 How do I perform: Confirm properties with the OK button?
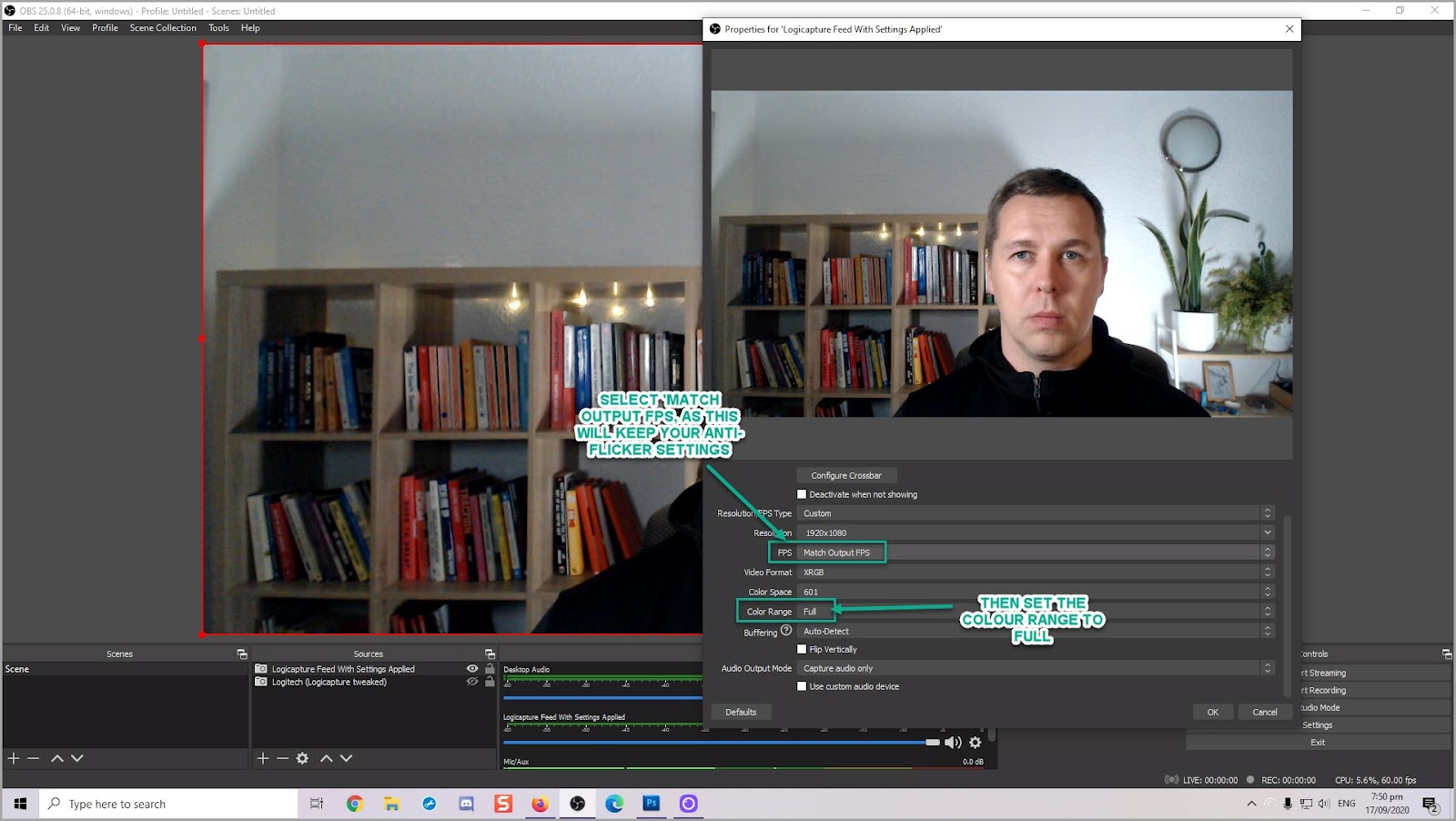tap(1213, 712)
